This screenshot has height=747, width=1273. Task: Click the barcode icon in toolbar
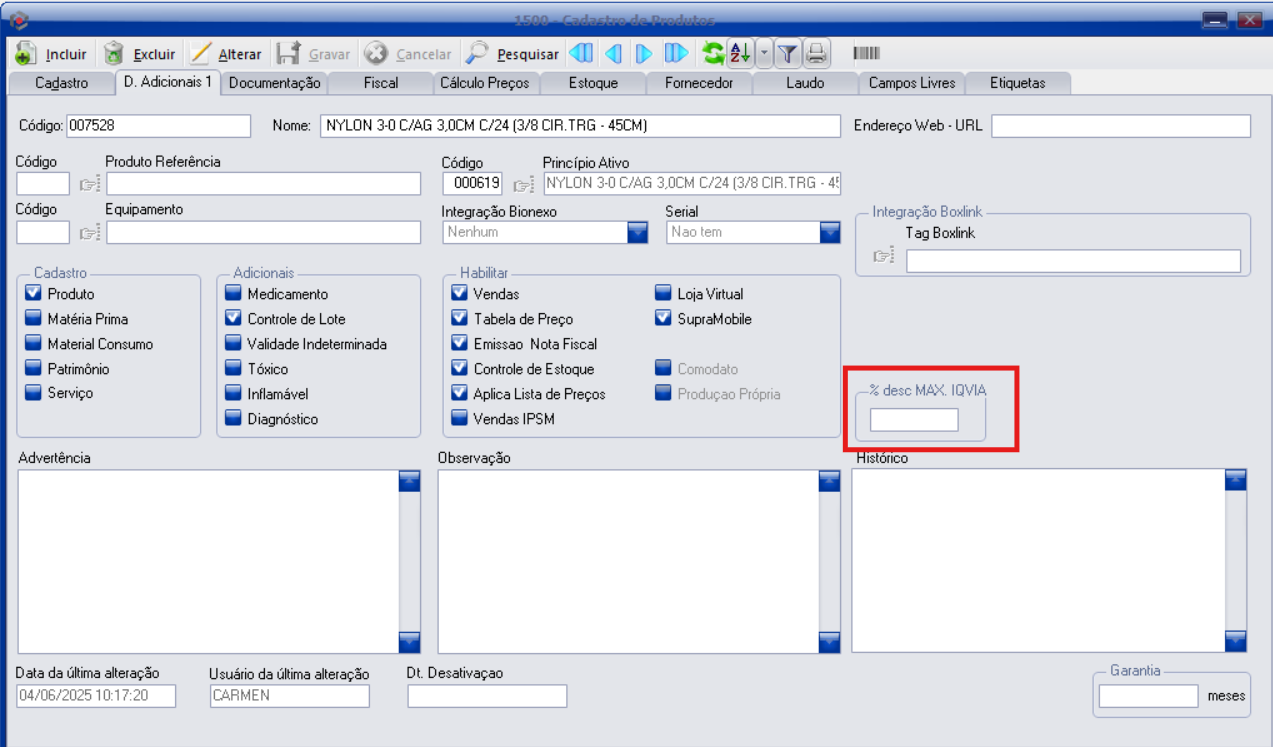(x=866, y=54)
